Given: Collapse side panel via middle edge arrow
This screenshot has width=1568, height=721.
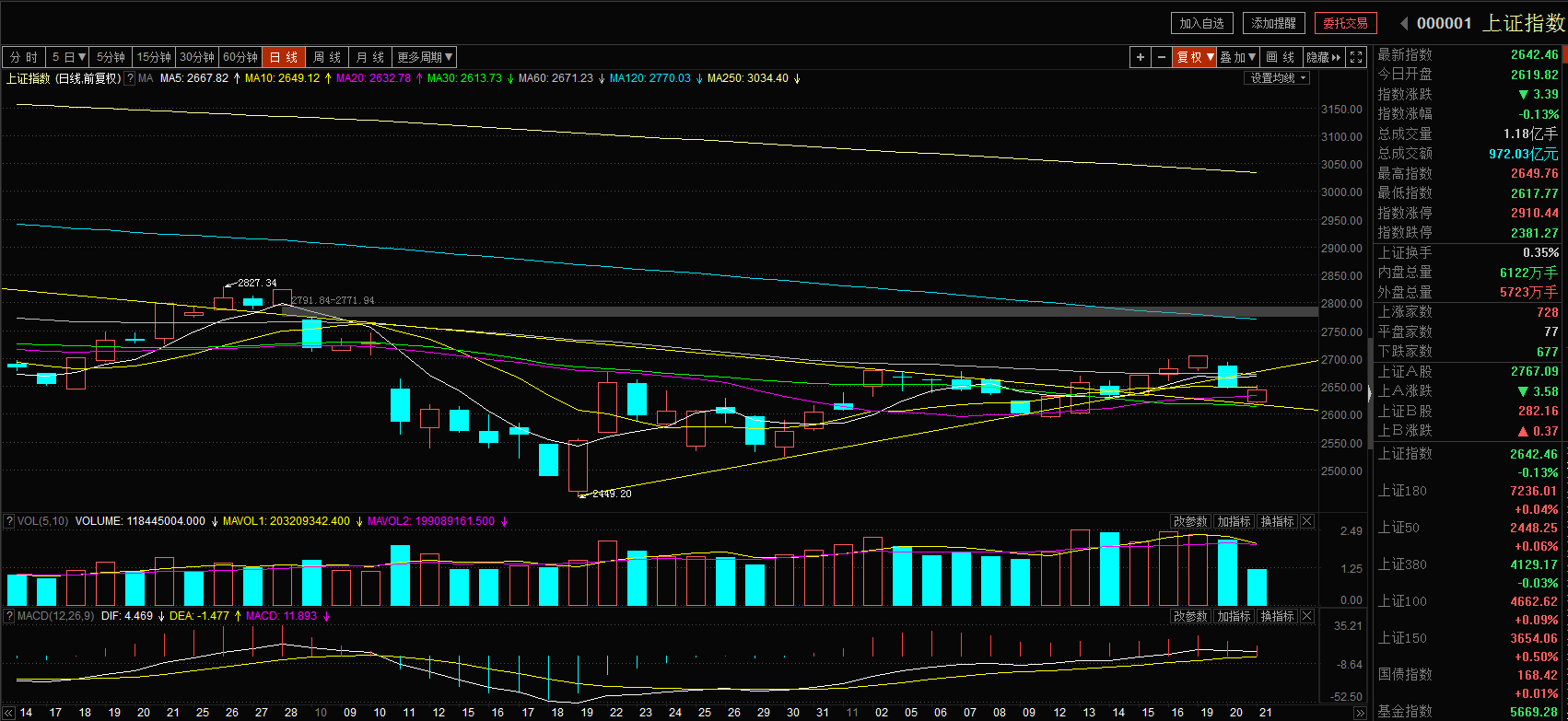Looking at the screenshot, I should click(1369, 392).
